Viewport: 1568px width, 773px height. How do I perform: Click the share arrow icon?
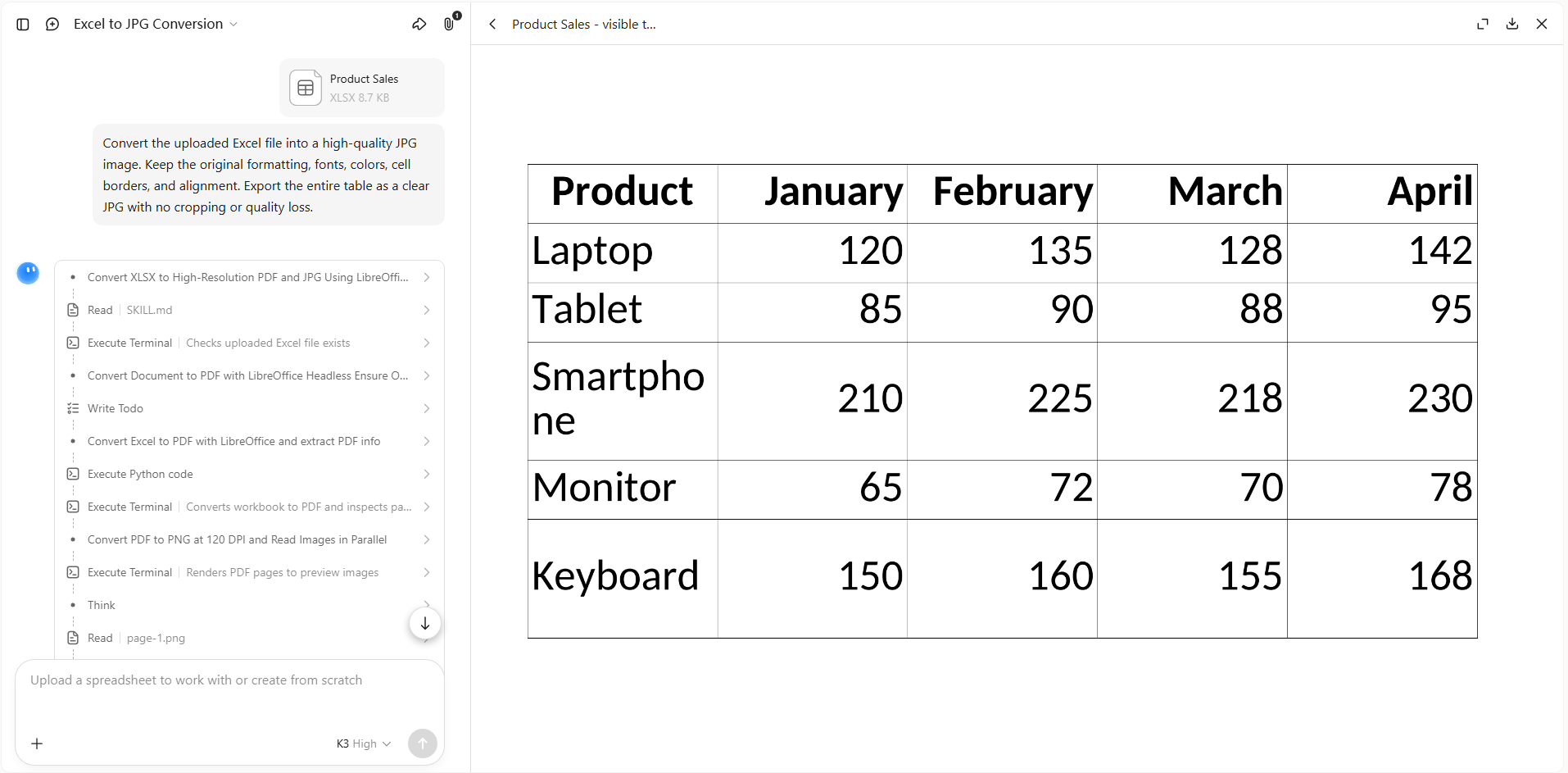click(419, 25)
